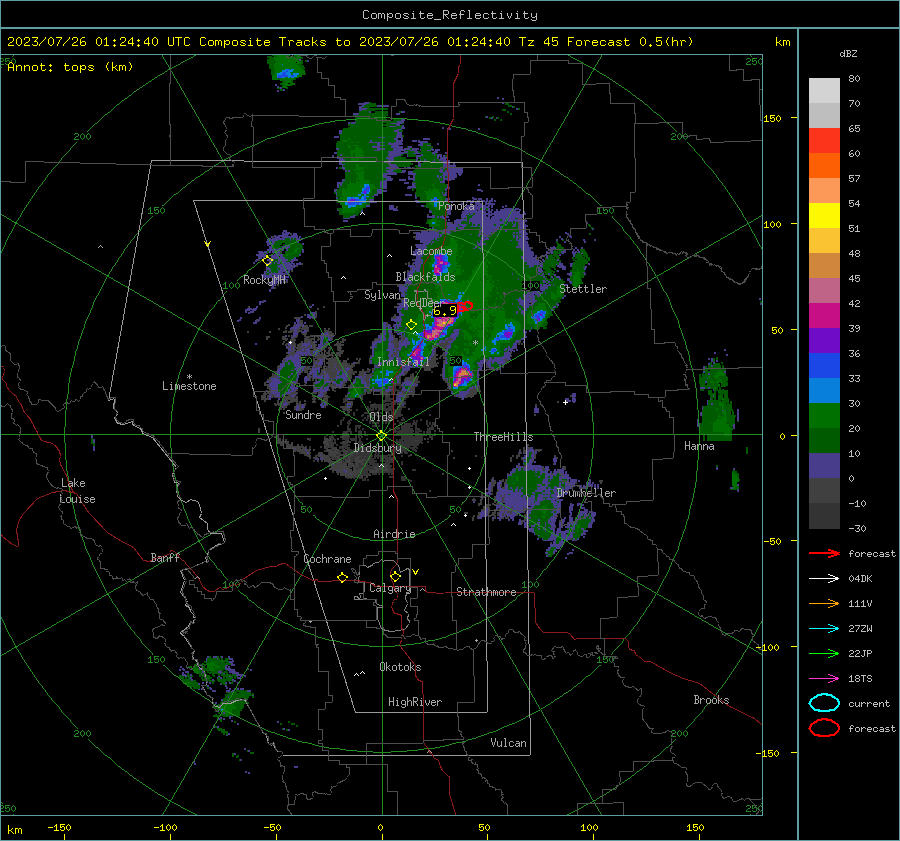Click the yellow diamond marker above Calgary
This screenshot has height=841, width=900.
pos(395,576)
